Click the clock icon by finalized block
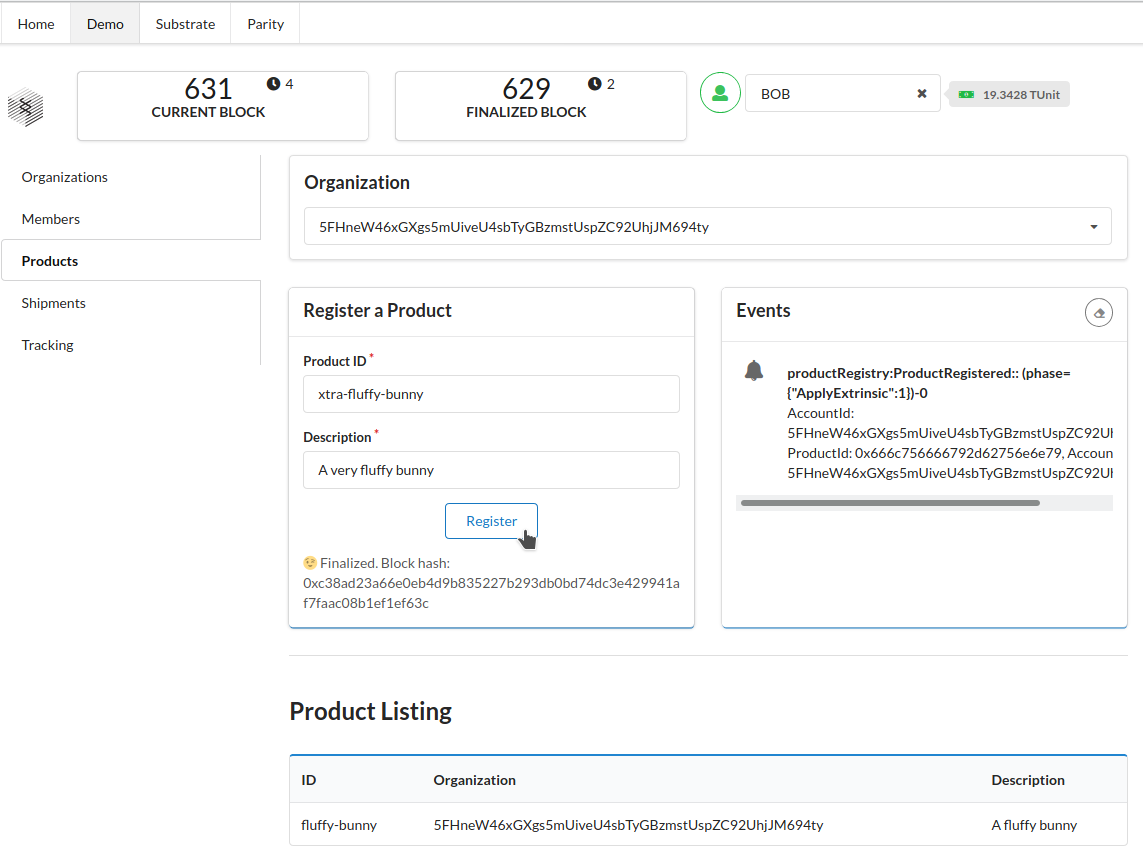Image resolution: width=1143 pixels, height=859 pixels. [x=595, y=84]
